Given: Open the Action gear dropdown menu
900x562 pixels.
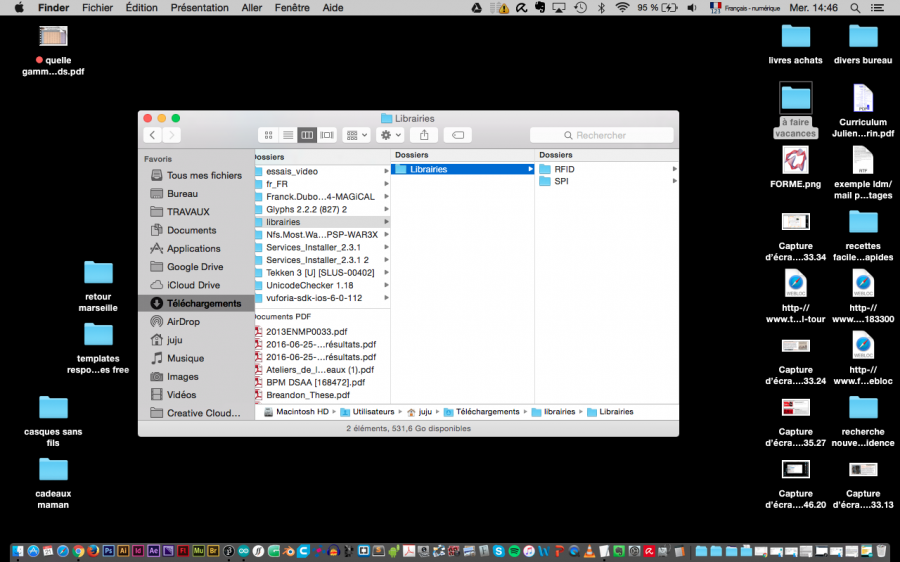Looking at the screenshot, I should pyautogui.click(x=390, y=135).
